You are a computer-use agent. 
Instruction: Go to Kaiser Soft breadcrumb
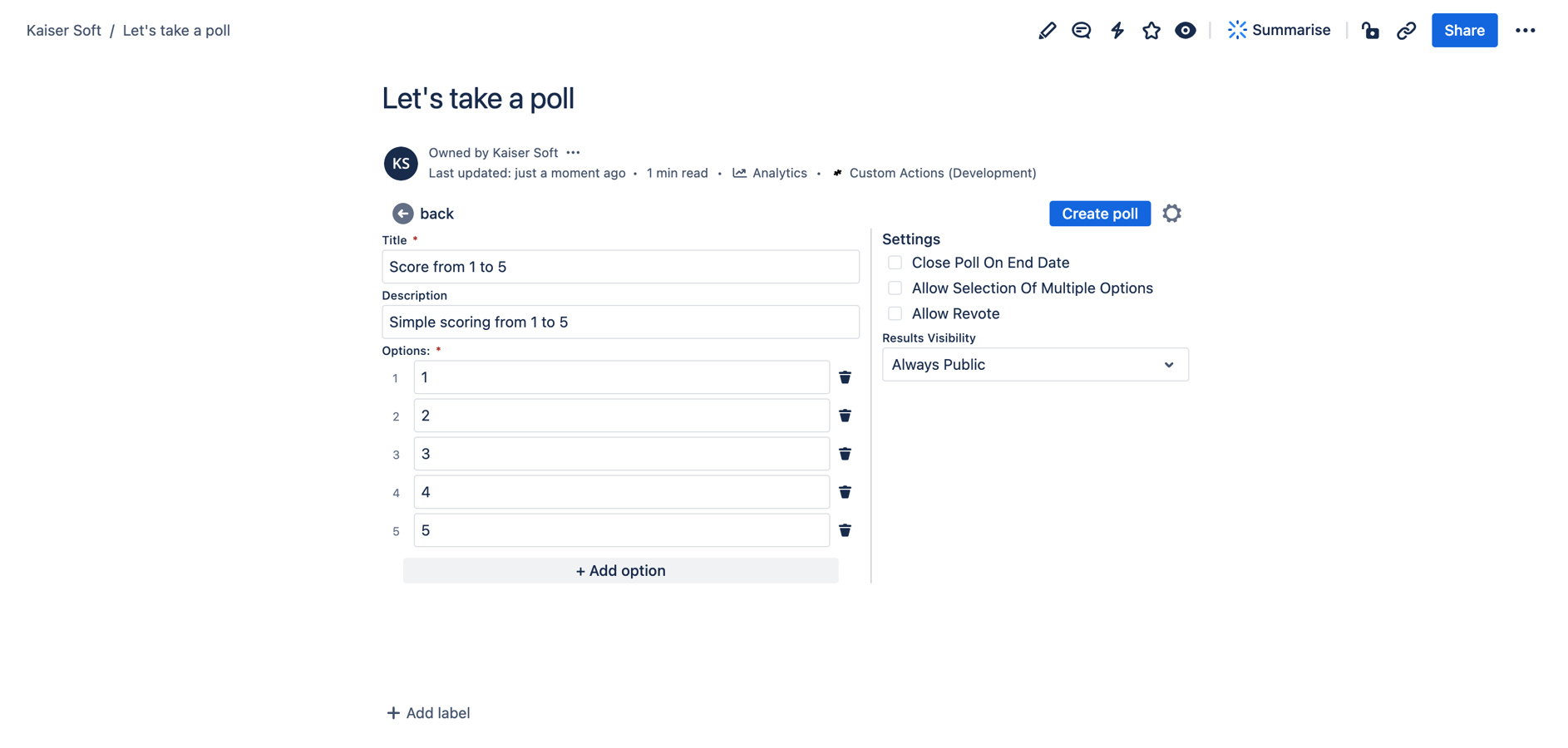(63, 31)
